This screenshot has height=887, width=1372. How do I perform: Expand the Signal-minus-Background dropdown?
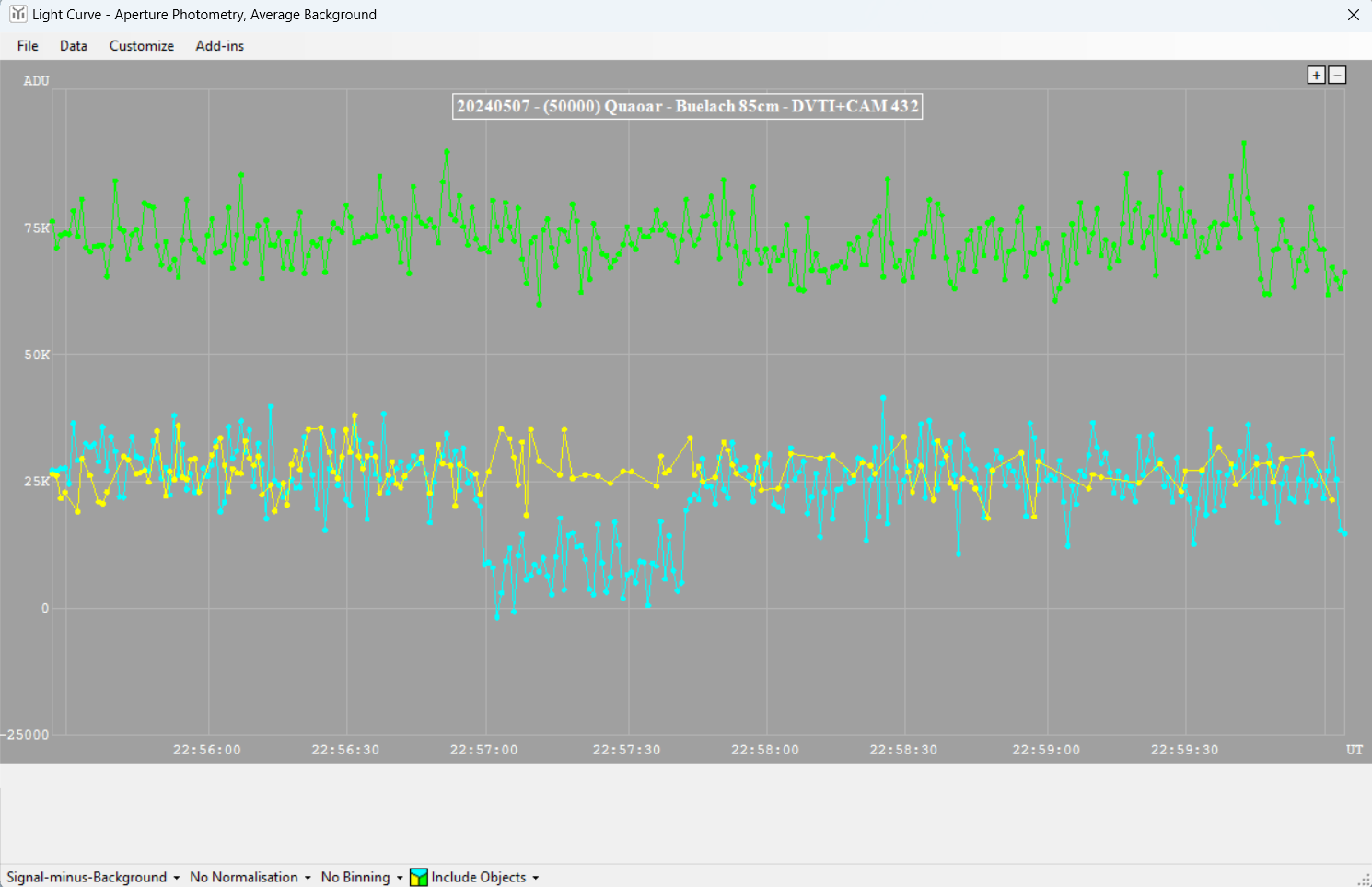pyautogui.click(x=92, y=877)
